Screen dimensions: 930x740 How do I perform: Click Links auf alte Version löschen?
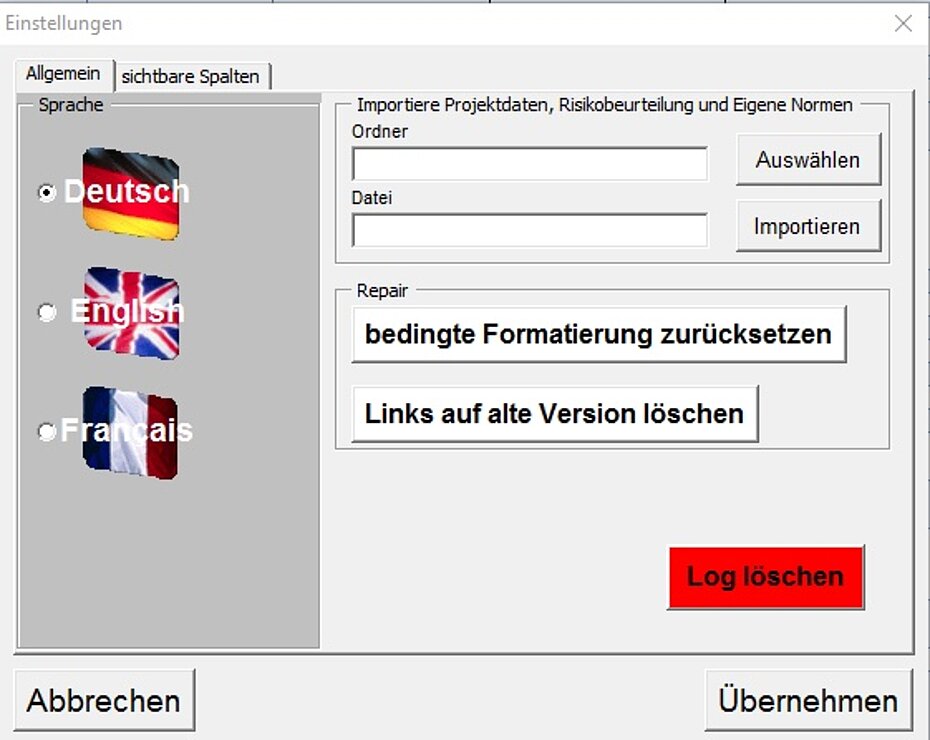[554, 413]
